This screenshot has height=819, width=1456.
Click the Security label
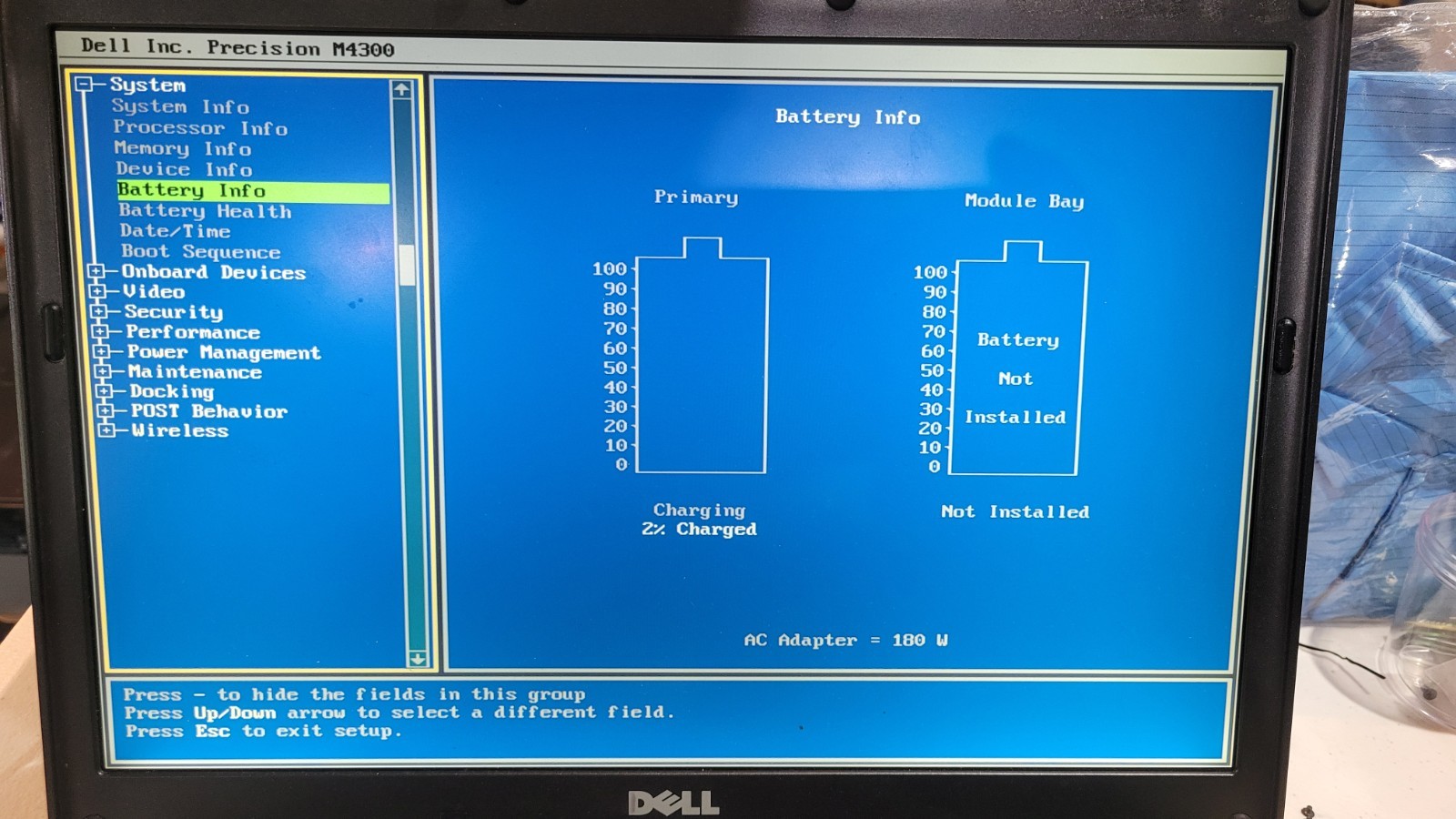pyautogui.click(x=173, y=312)
